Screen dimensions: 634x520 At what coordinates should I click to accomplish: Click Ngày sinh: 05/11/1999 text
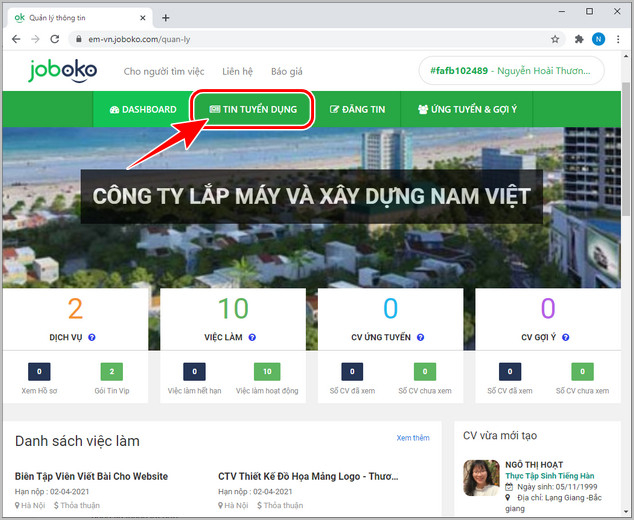click(557, 487)
